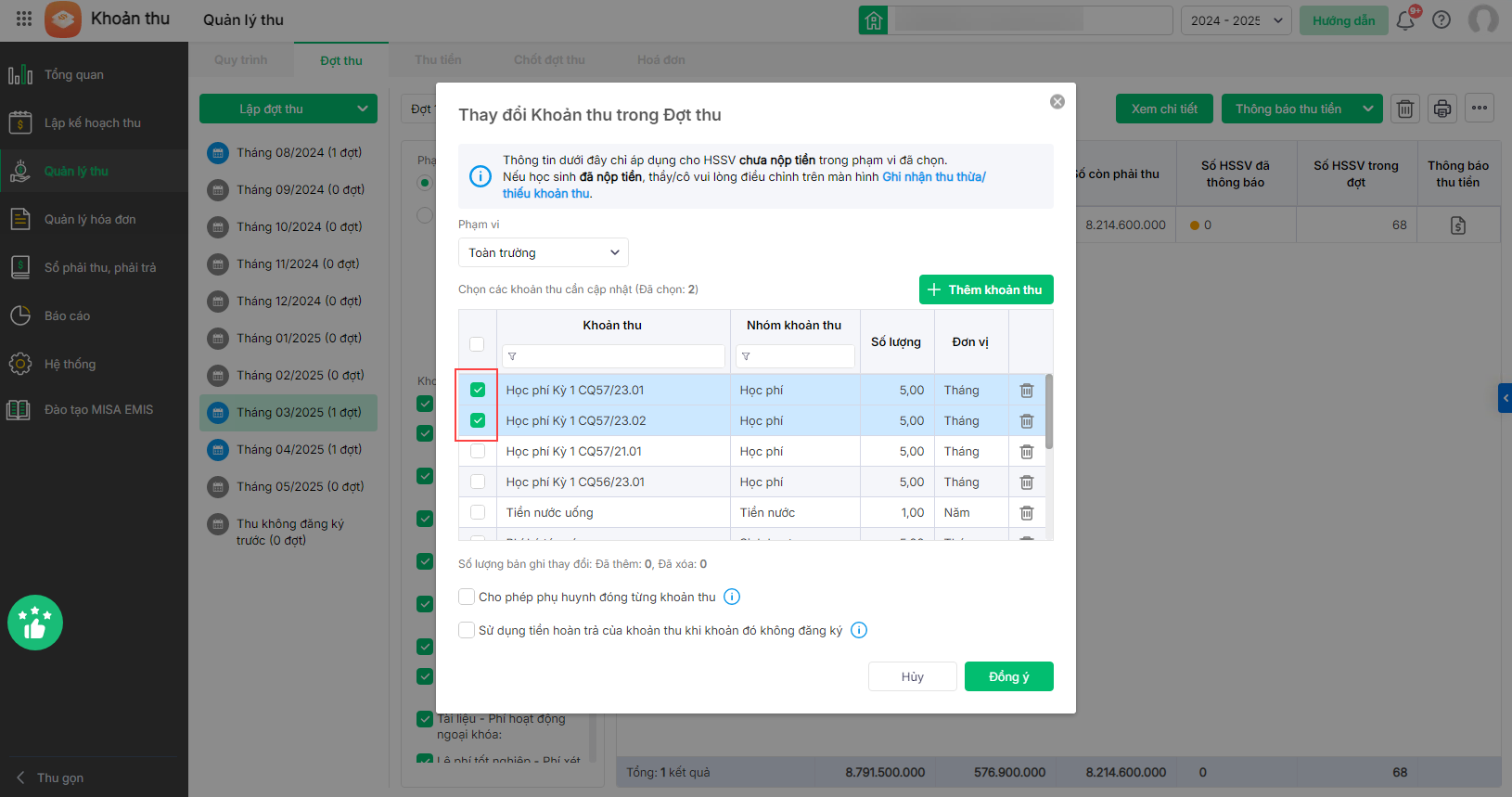1512x797 pixels.
Task: Open the 2024 - 2025 school year dropdown
Action: point(1236,20)
